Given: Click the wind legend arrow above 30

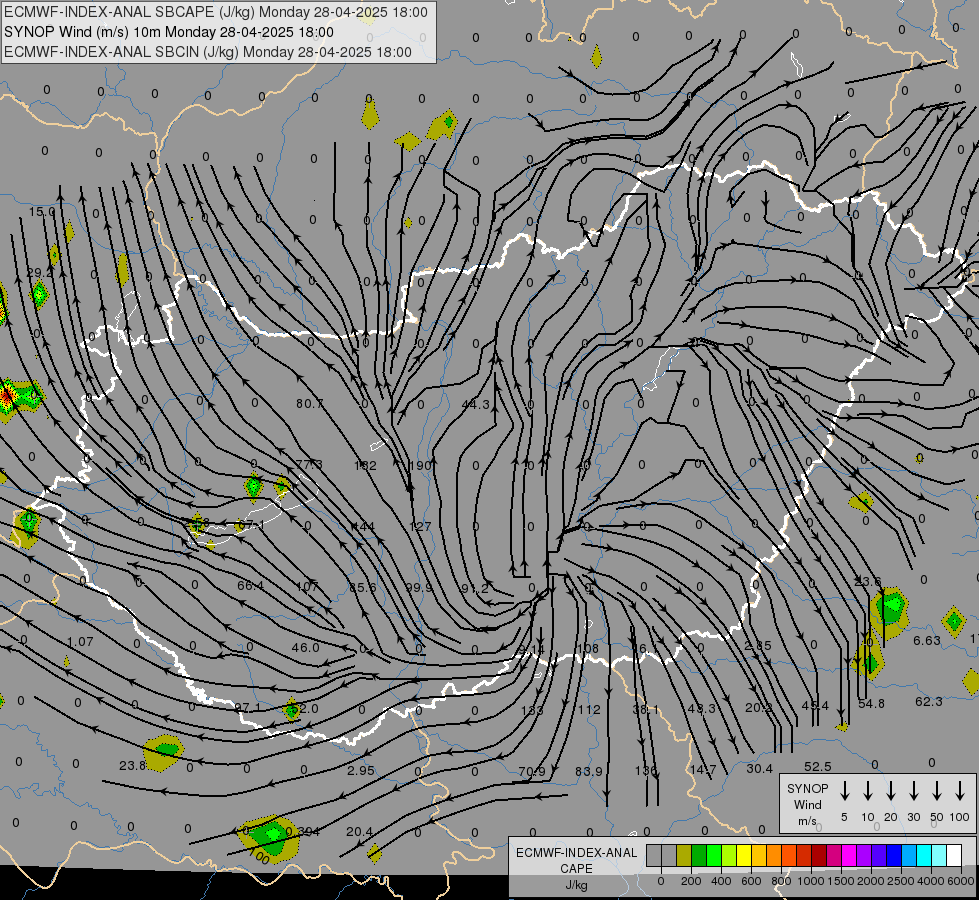Looking at the screenshot, I should click(913, 791).
